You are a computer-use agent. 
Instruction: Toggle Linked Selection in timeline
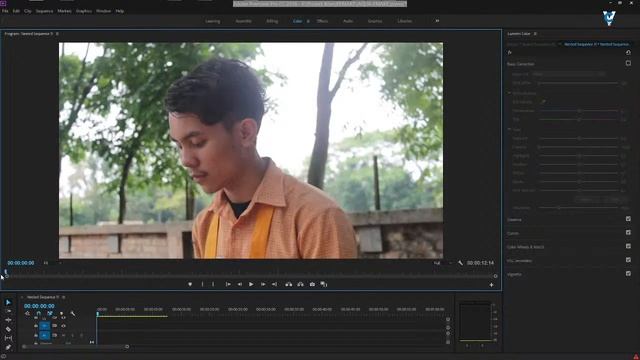pos(50,313)
